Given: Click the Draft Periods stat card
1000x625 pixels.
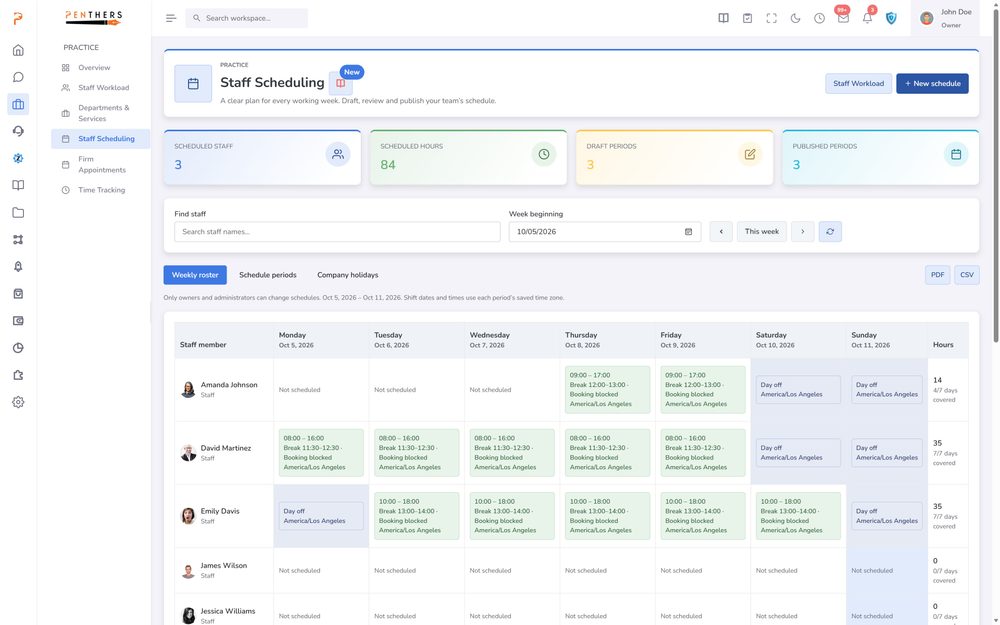Looking at the screenshot, I should 674,158.
